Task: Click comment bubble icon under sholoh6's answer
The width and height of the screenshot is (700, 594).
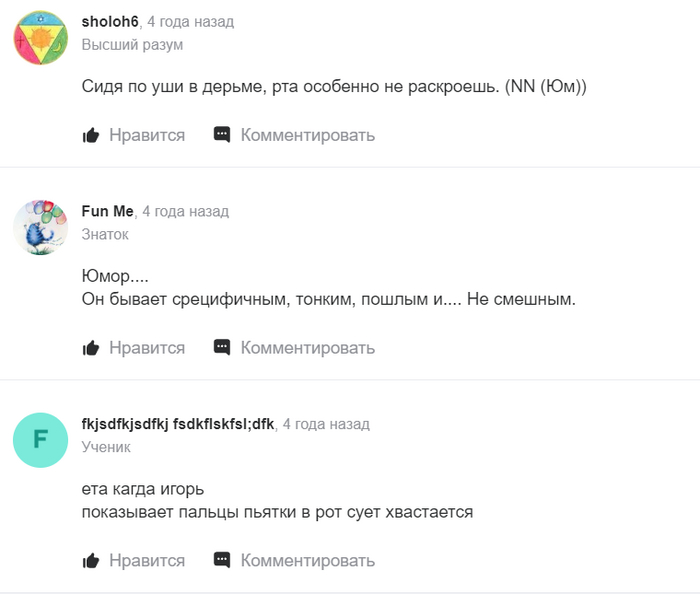Action: (x=222, y=135)
